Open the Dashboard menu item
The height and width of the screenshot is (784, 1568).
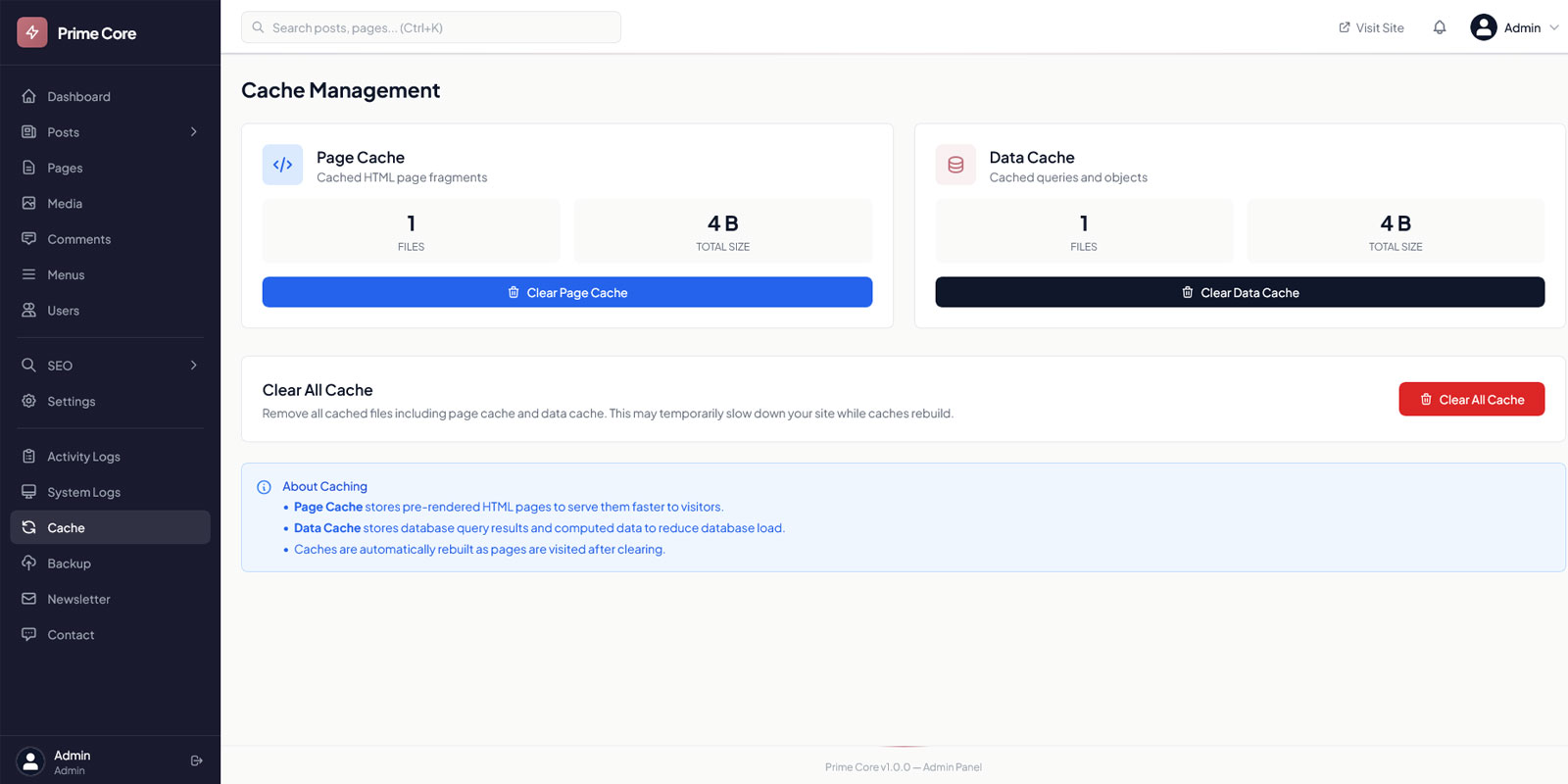(x=78, y=97)
